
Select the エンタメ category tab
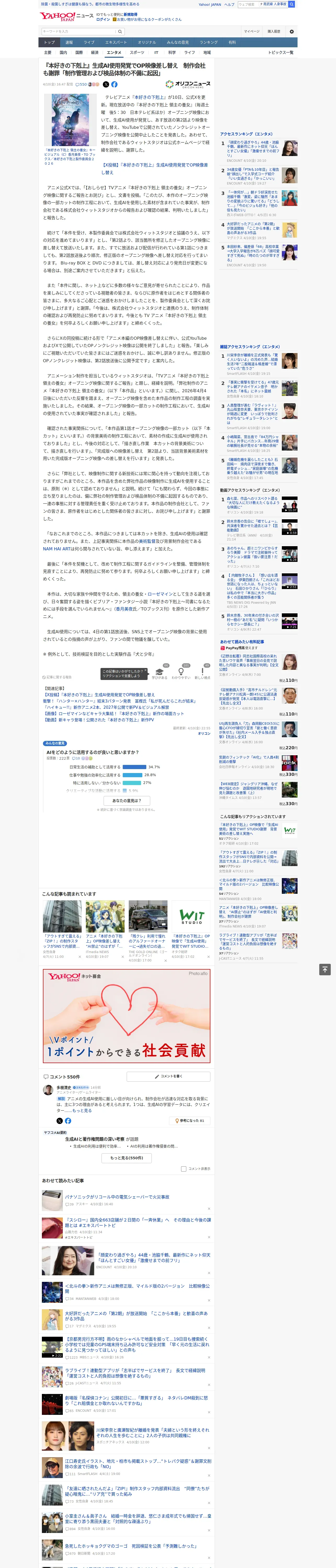pos(114,53)
